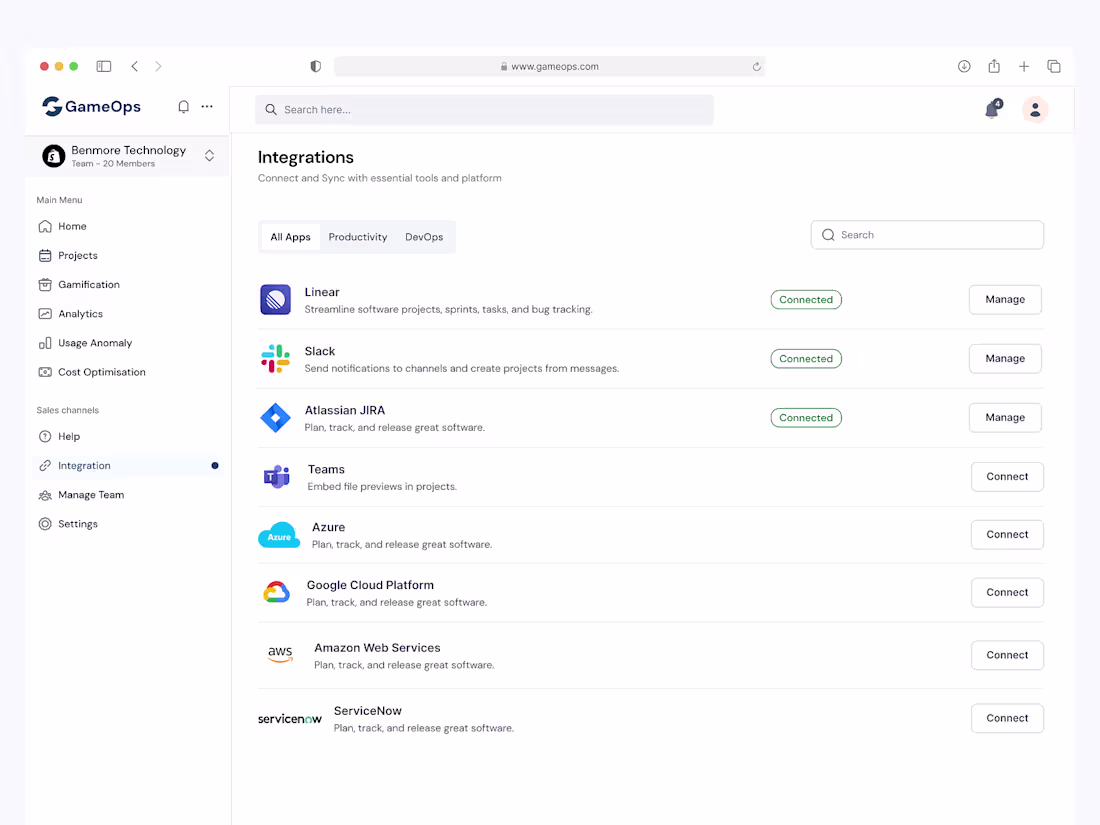Open Analytics in the sidebar menu
Image resolution: width=1100 pixels, height=825 pixels.
pos(80,314)
